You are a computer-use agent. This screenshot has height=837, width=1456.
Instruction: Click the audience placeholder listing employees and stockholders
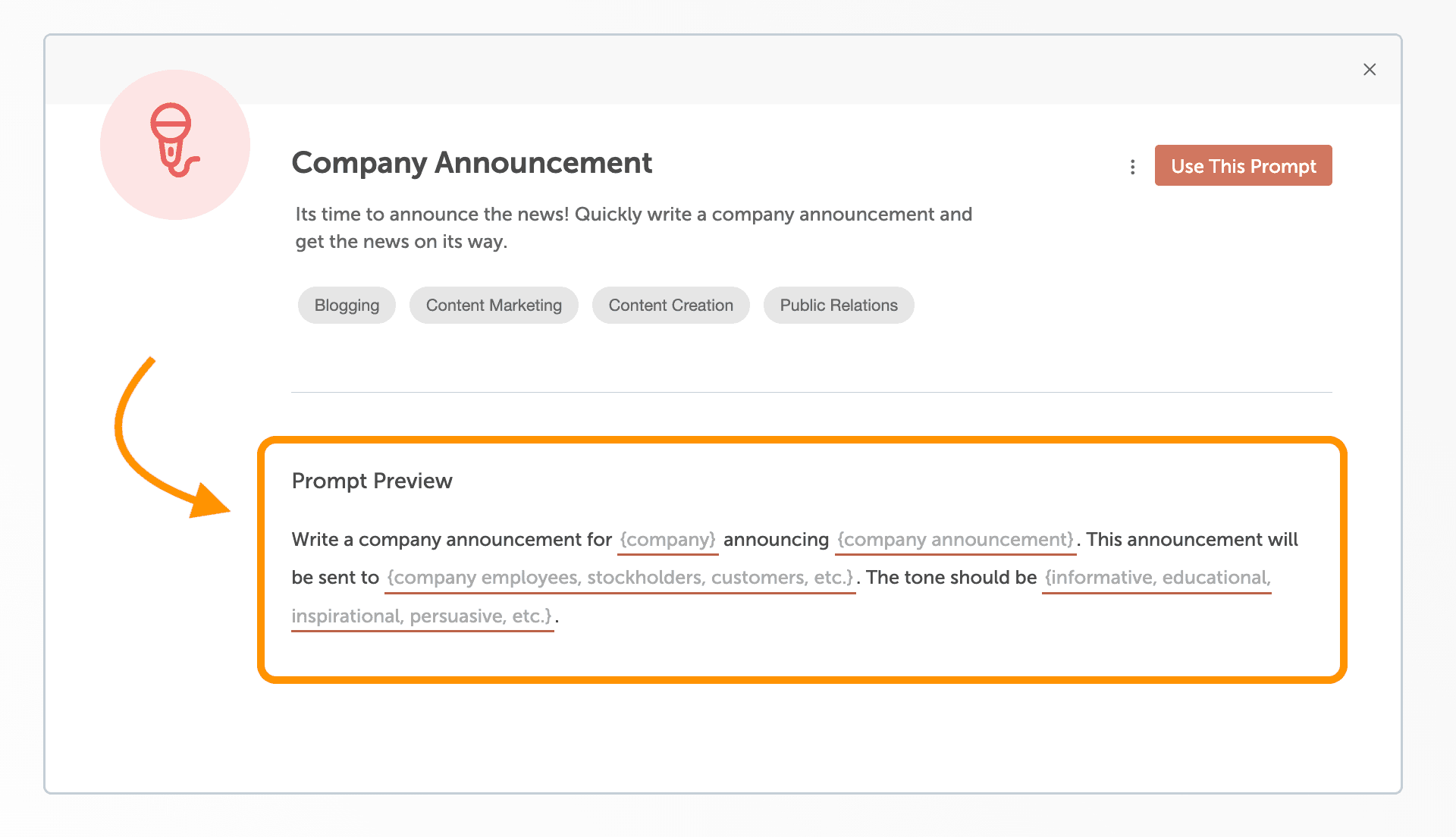point(621,577)
